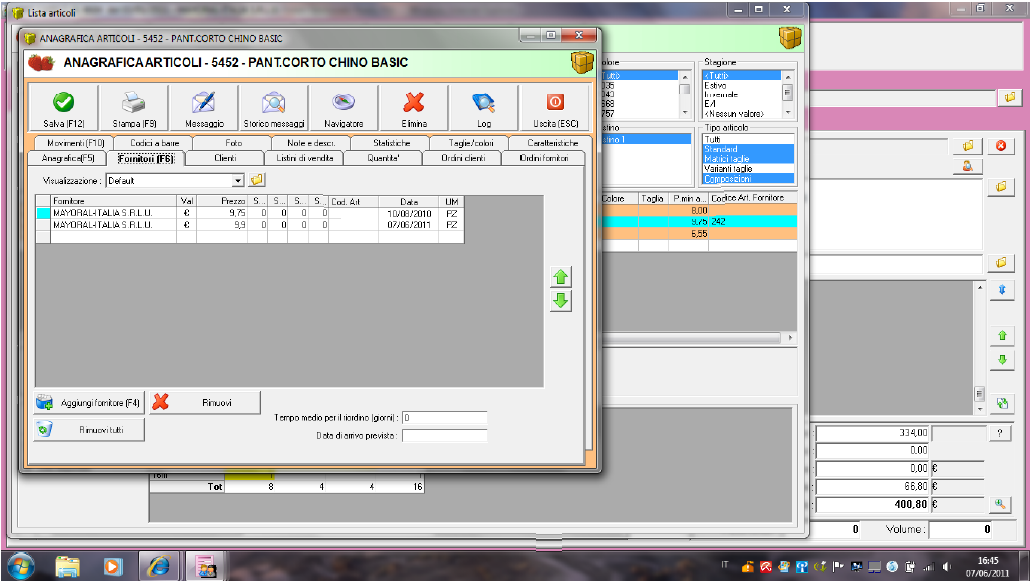
Task: Click the package icon in article header
Action: coord(582,63)
